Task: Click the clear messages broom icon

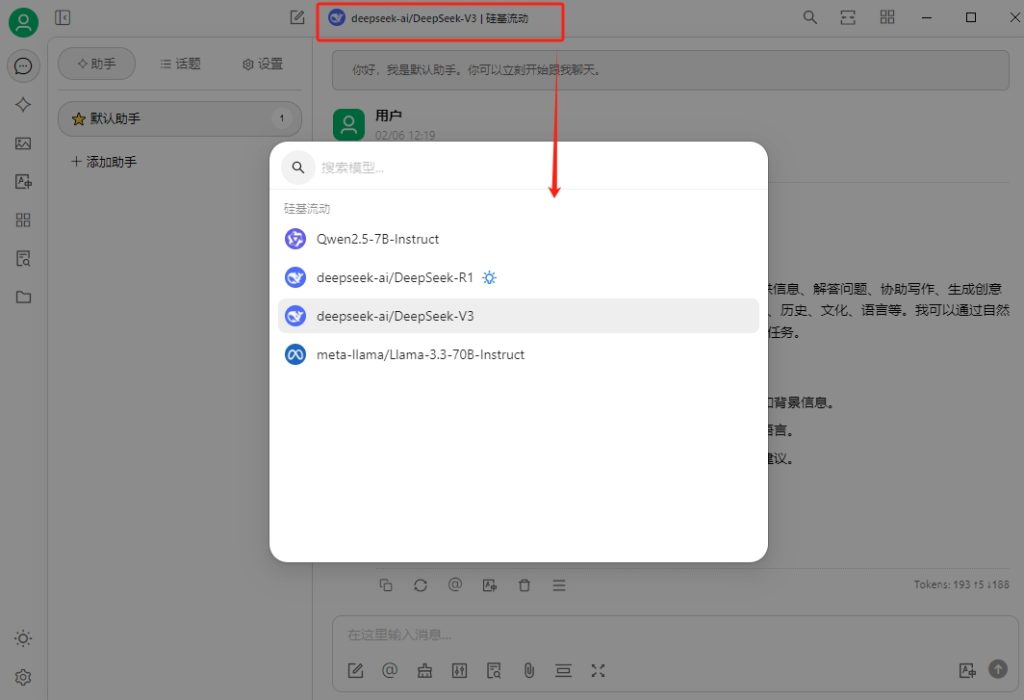Action: click(x=424, y=671)
